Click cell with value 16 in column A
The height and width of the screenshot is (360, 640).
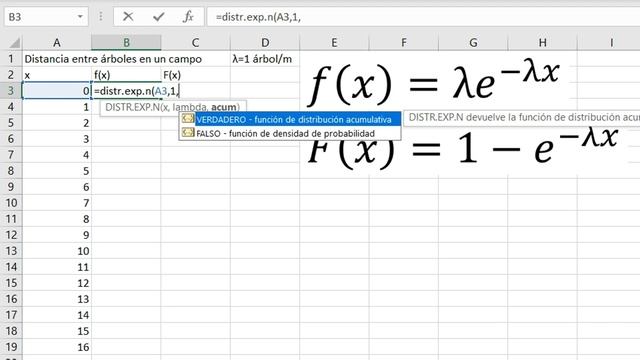tap(57, 347)
